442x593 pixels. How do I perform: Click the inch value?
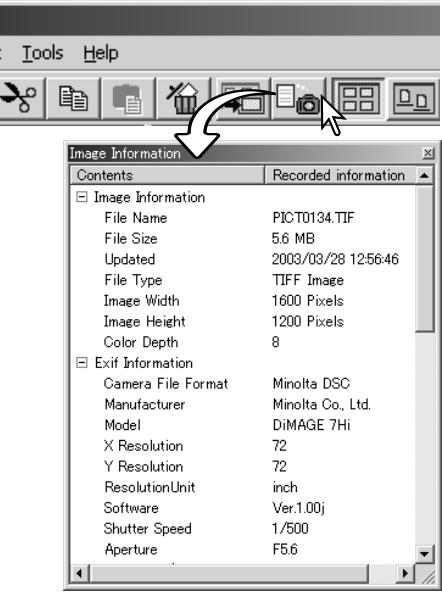285,487
